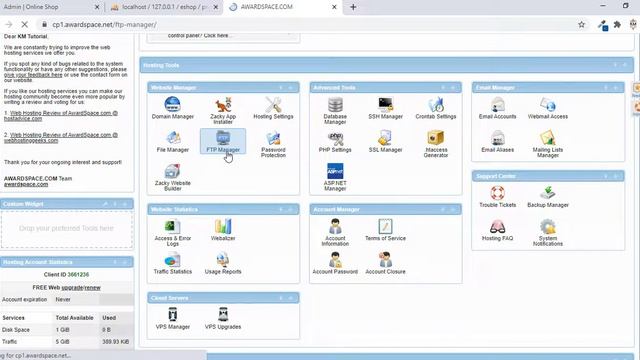Viewport: 640px width, 360px height.
Task: Open PHP Settings
Action: tap(335, 142)
